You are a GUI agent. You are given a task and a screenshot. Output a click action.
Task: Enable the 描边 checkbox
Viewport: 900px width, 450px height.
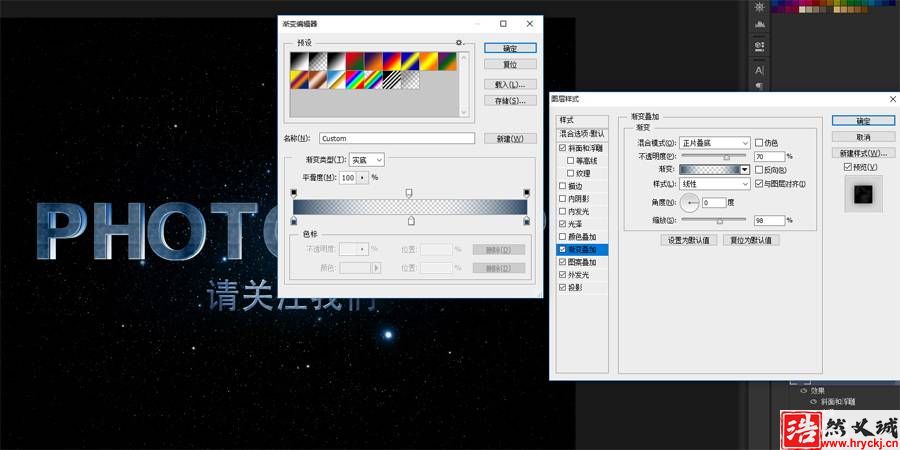point(561,186)
